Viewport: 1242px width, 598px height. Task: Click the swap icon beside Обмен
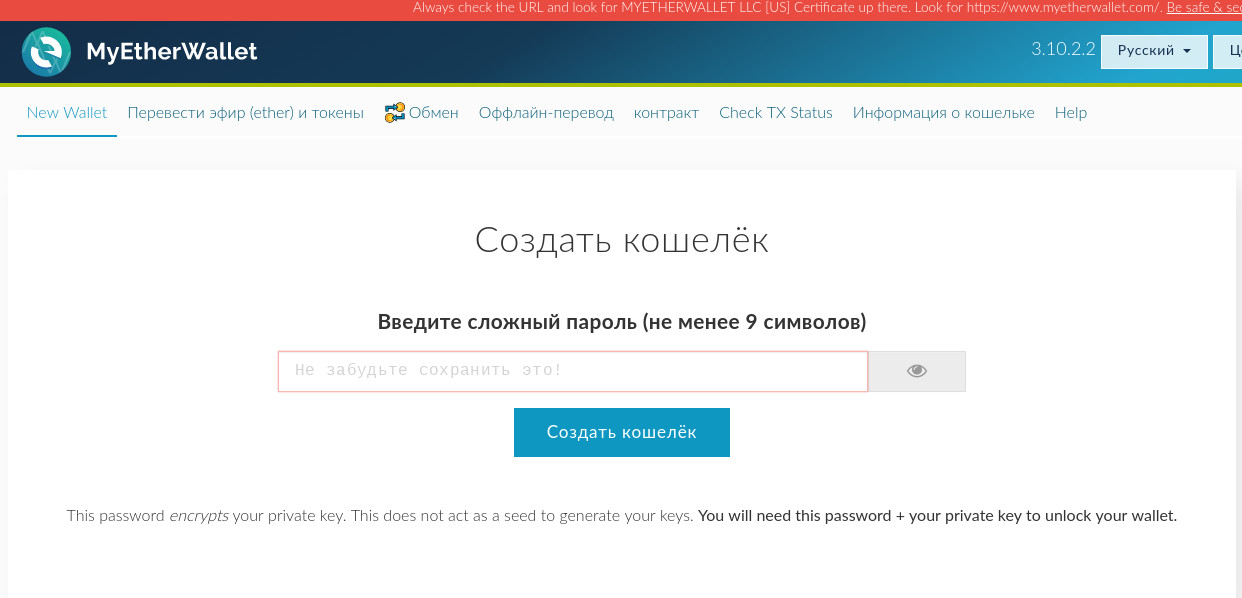394,113
